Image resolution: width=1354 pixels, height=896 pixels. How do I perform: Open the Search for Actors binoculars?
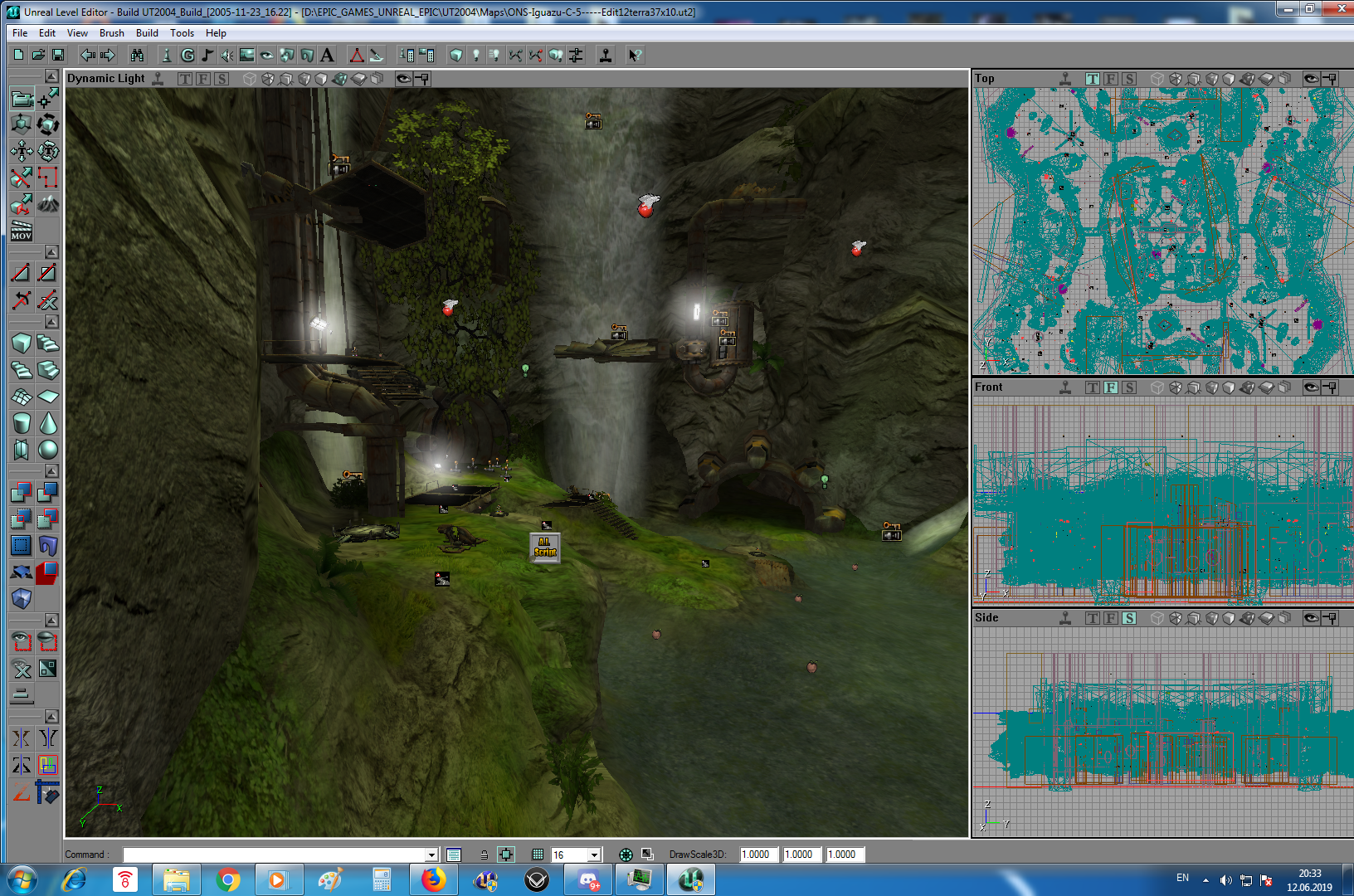(x=137, y=55)
